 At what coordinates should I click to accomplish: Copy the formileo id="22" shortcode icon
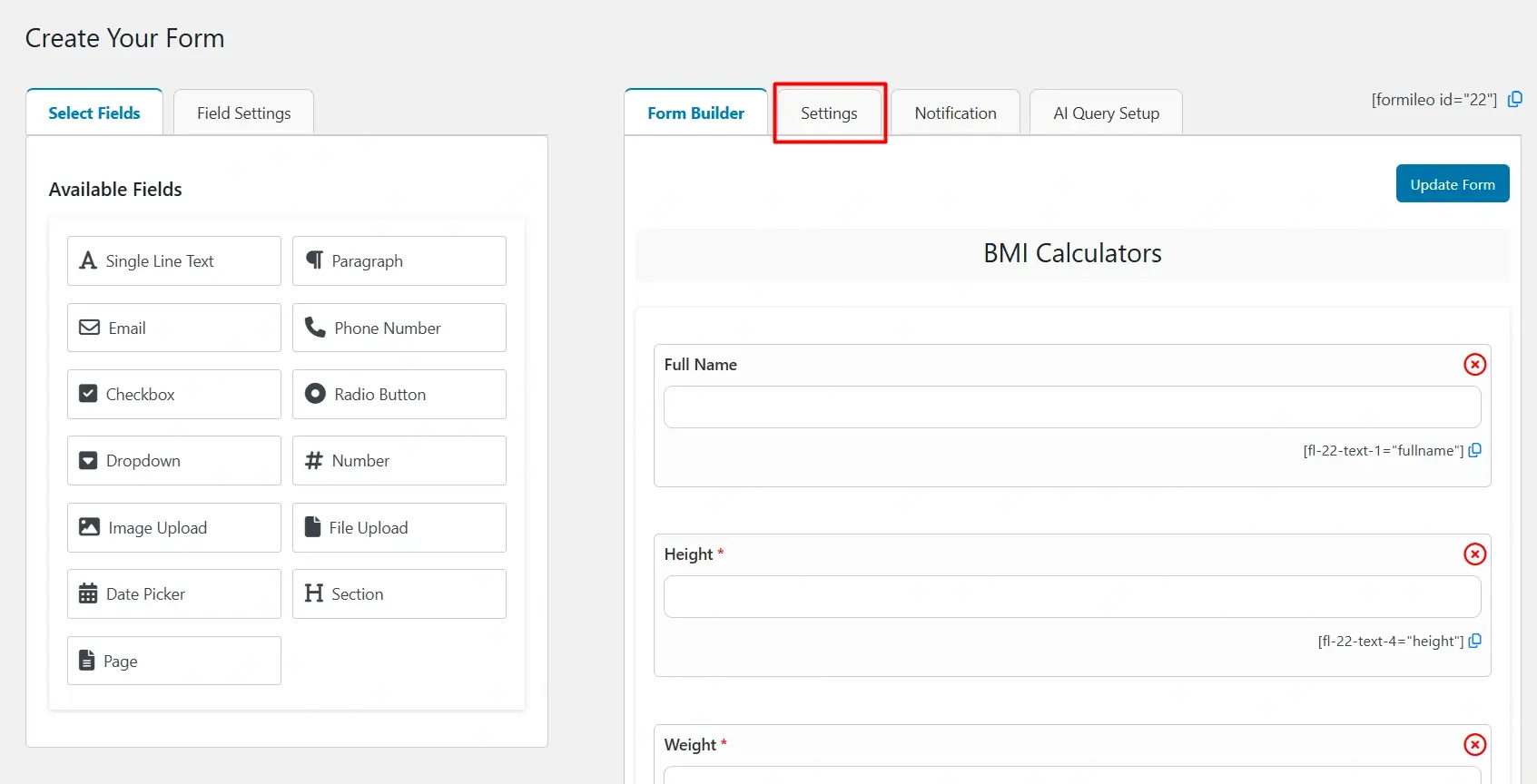(x=1514, y=100)
